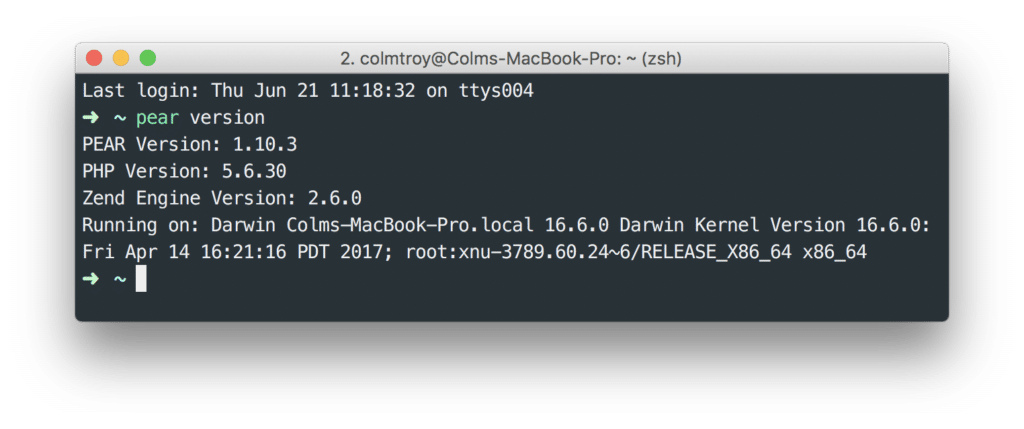Image resolution: width=1024 pixels, height=429 pixels.
Task: Close the terminal window with red button
Action: tap(94, 58)
